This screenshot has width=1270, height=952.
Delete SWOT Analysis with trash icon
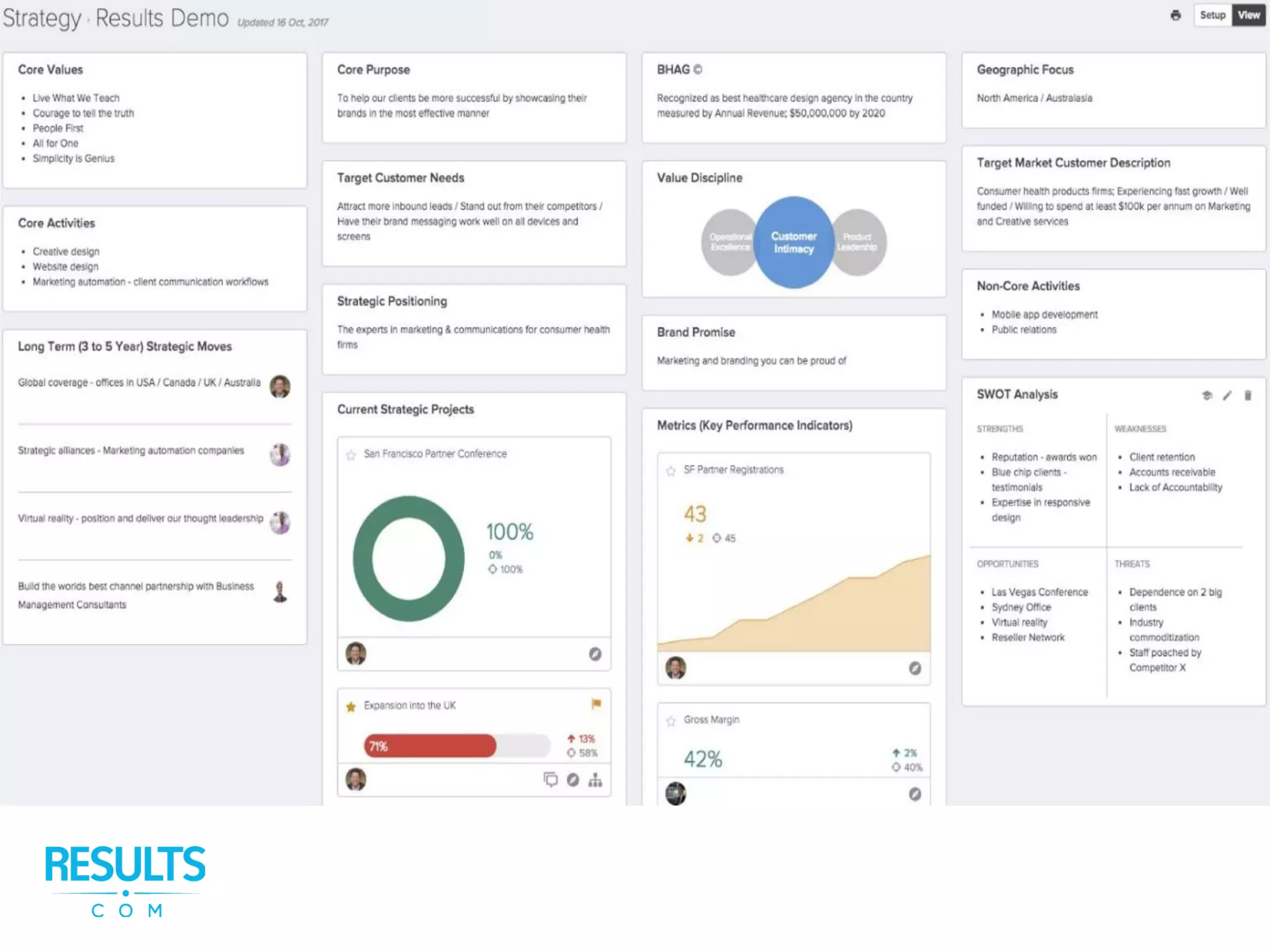point(1248,395)
